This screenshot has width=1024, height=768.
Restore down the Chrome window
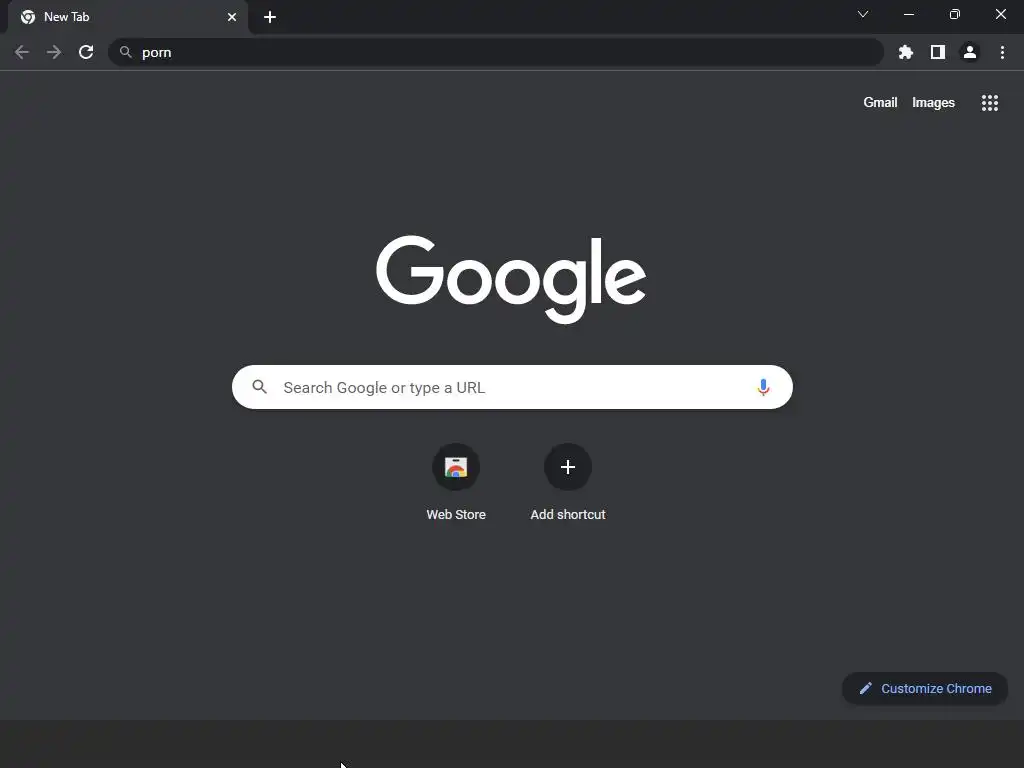954,14
